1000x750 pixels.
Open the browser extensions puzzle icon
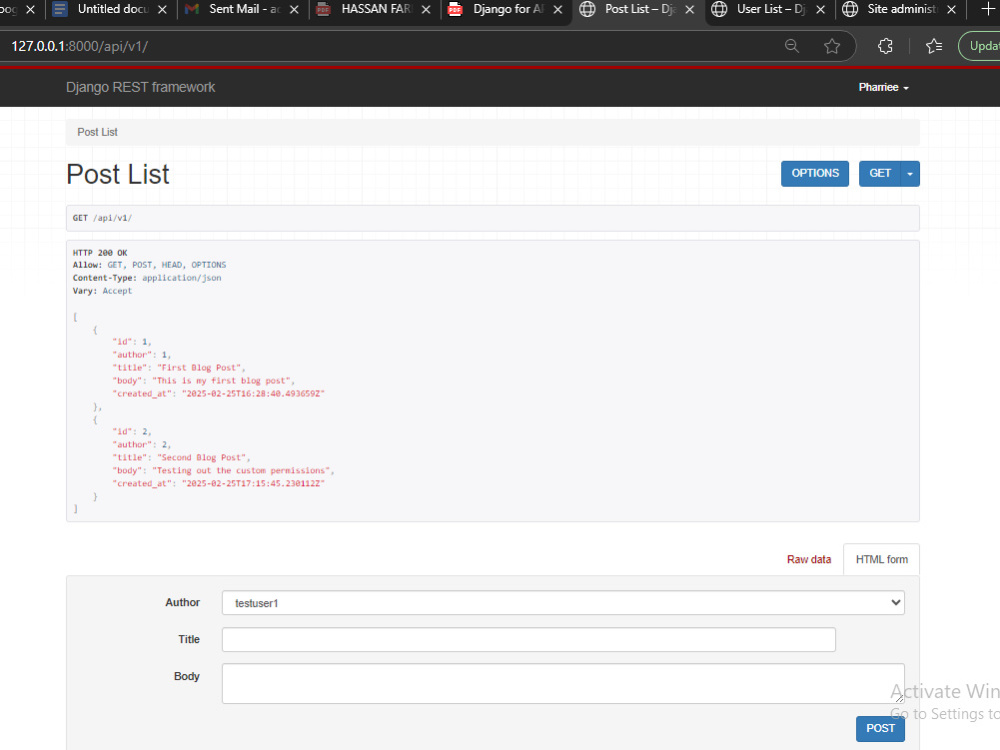885,46
